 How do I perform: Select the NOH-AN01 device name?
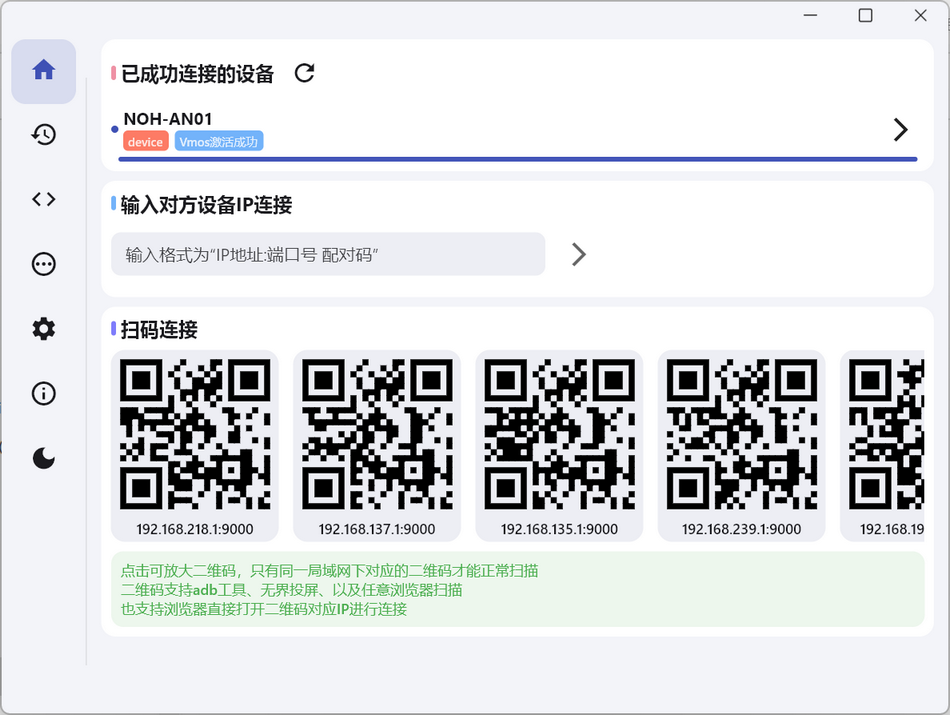(168, 119)
